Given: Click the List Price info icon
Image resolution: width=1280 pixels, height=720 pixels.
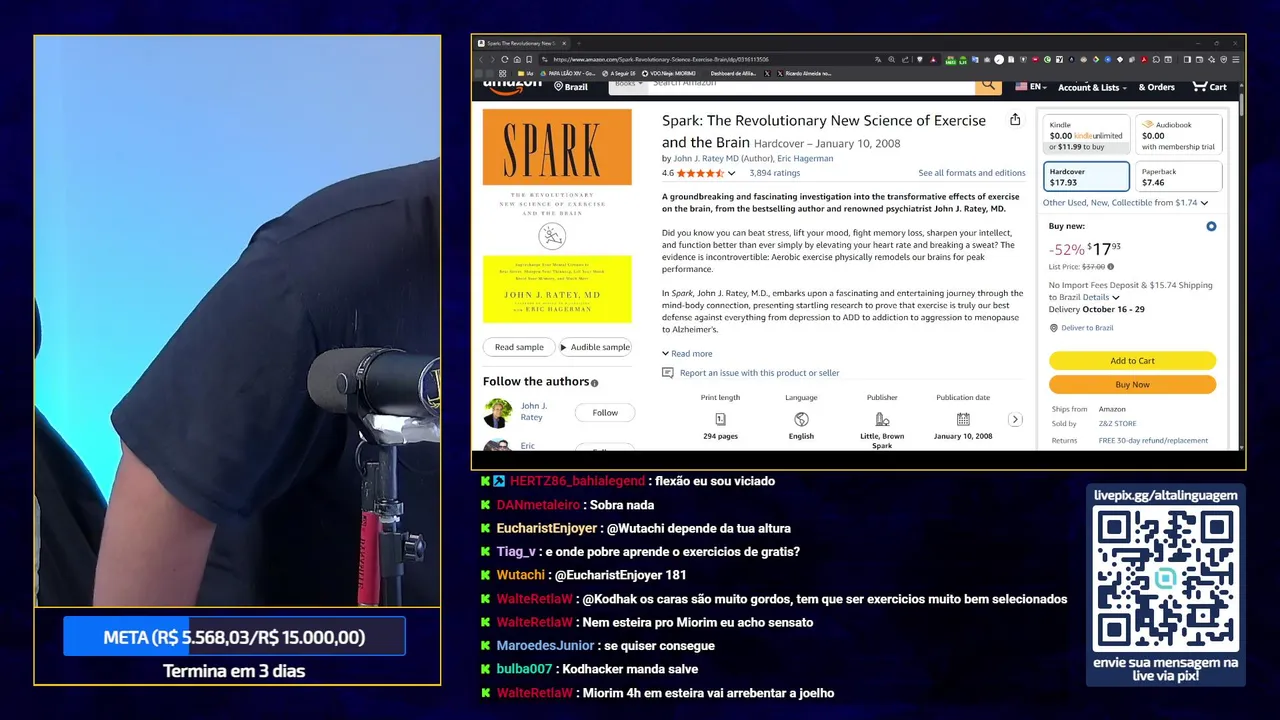Looking at the screenshot, I should click(1111, 267).
